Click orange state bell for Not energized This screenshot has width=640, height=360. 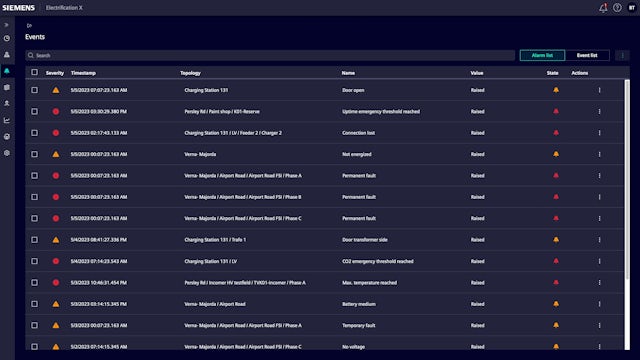[x=556, y=154]
